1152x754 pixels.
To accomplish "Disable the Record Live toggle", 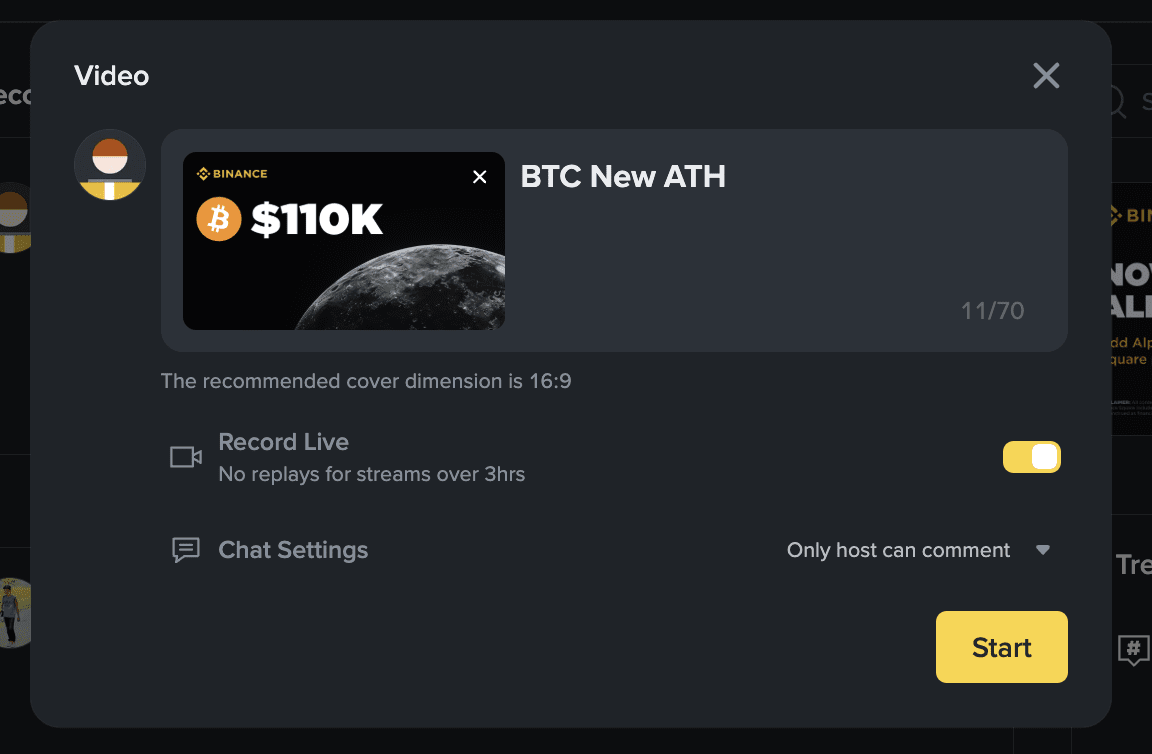I will [x=1031, y=457].
